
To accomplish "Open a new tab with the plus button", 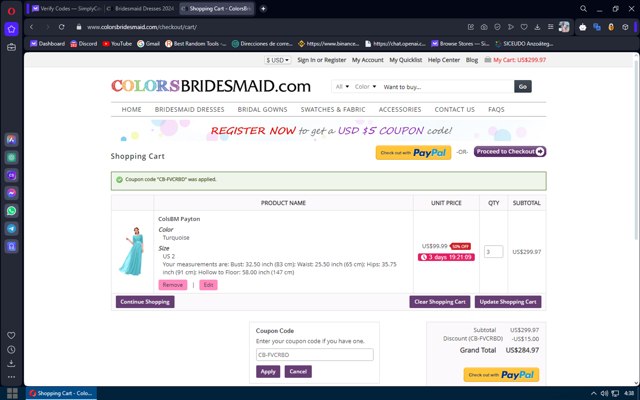I will [263, 9].
